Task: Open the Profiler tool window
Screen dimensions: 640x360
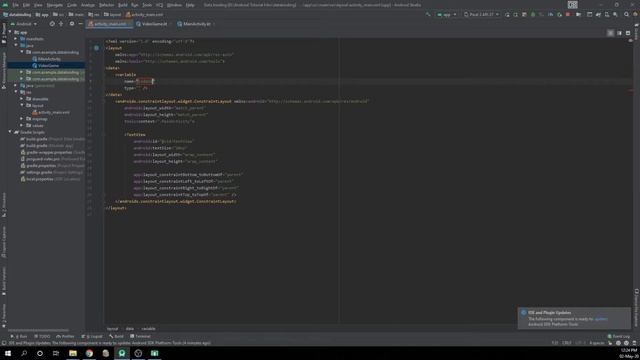Action: [x=65, y=336]
